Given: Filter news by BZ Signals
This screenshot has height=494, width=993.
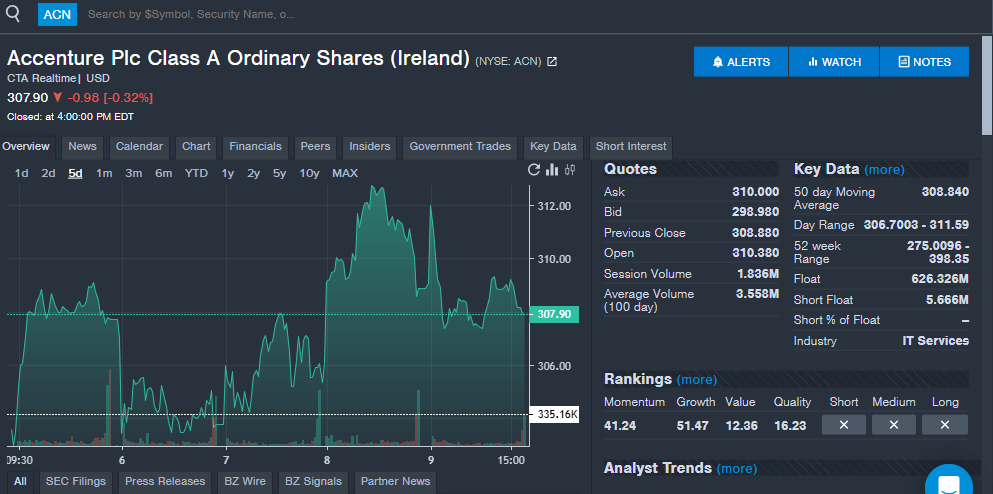Looking at the screenshot, I should pyautogui.click(x=313, y=481).
